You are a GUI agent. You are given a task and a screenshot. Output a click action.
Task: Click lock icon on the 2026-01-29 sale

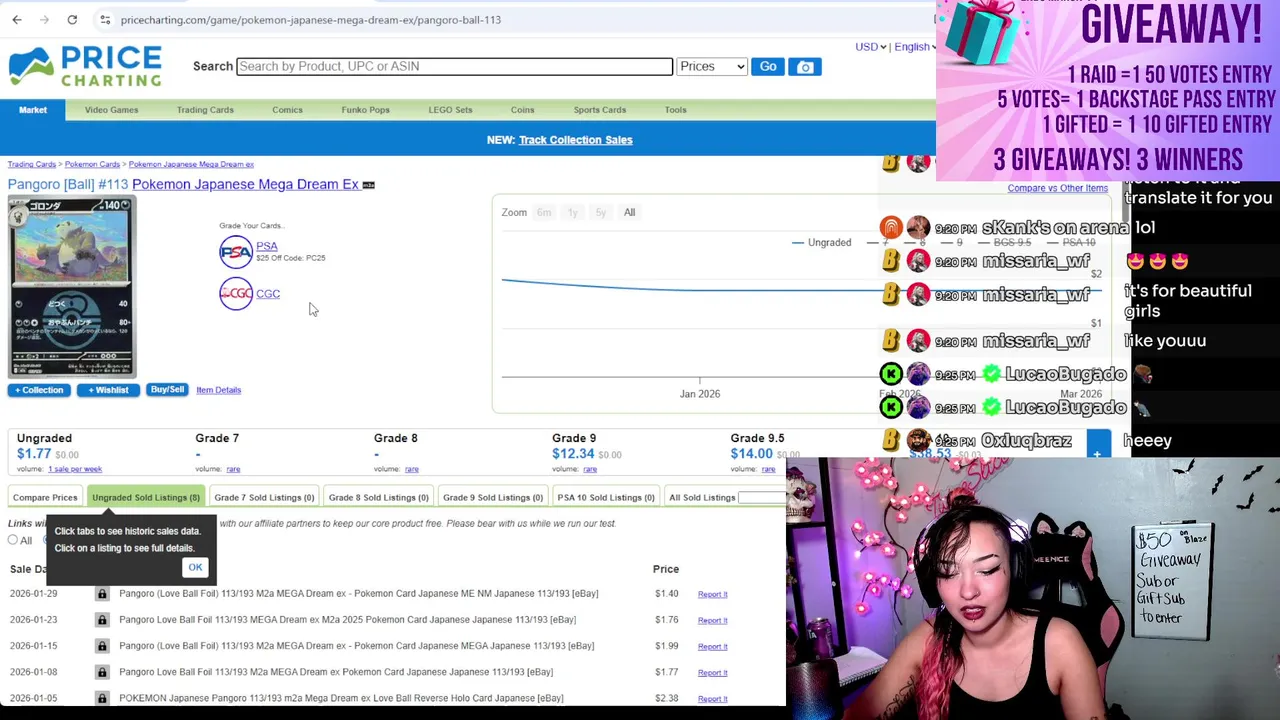point(102,594)
